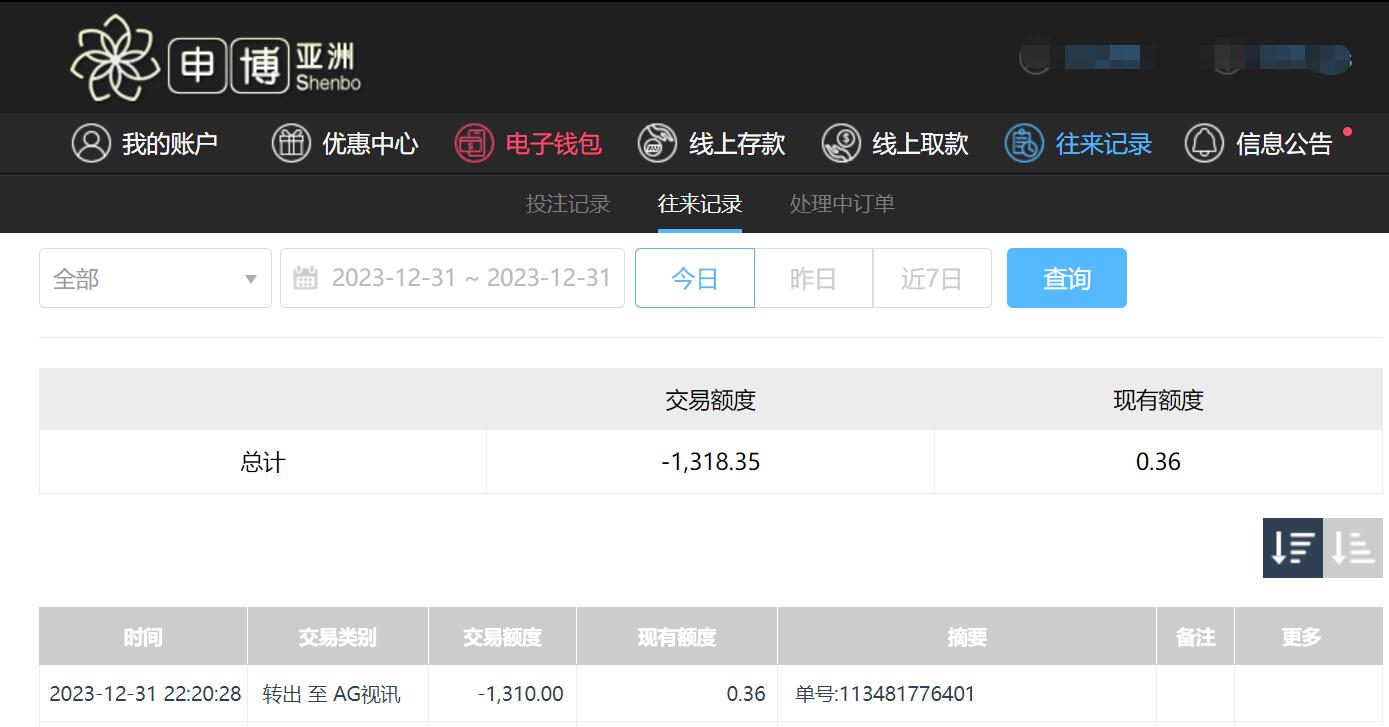Click the 线上存款 deposit icon
Viewport: 1389px width, 727px height.
[657, 143]
